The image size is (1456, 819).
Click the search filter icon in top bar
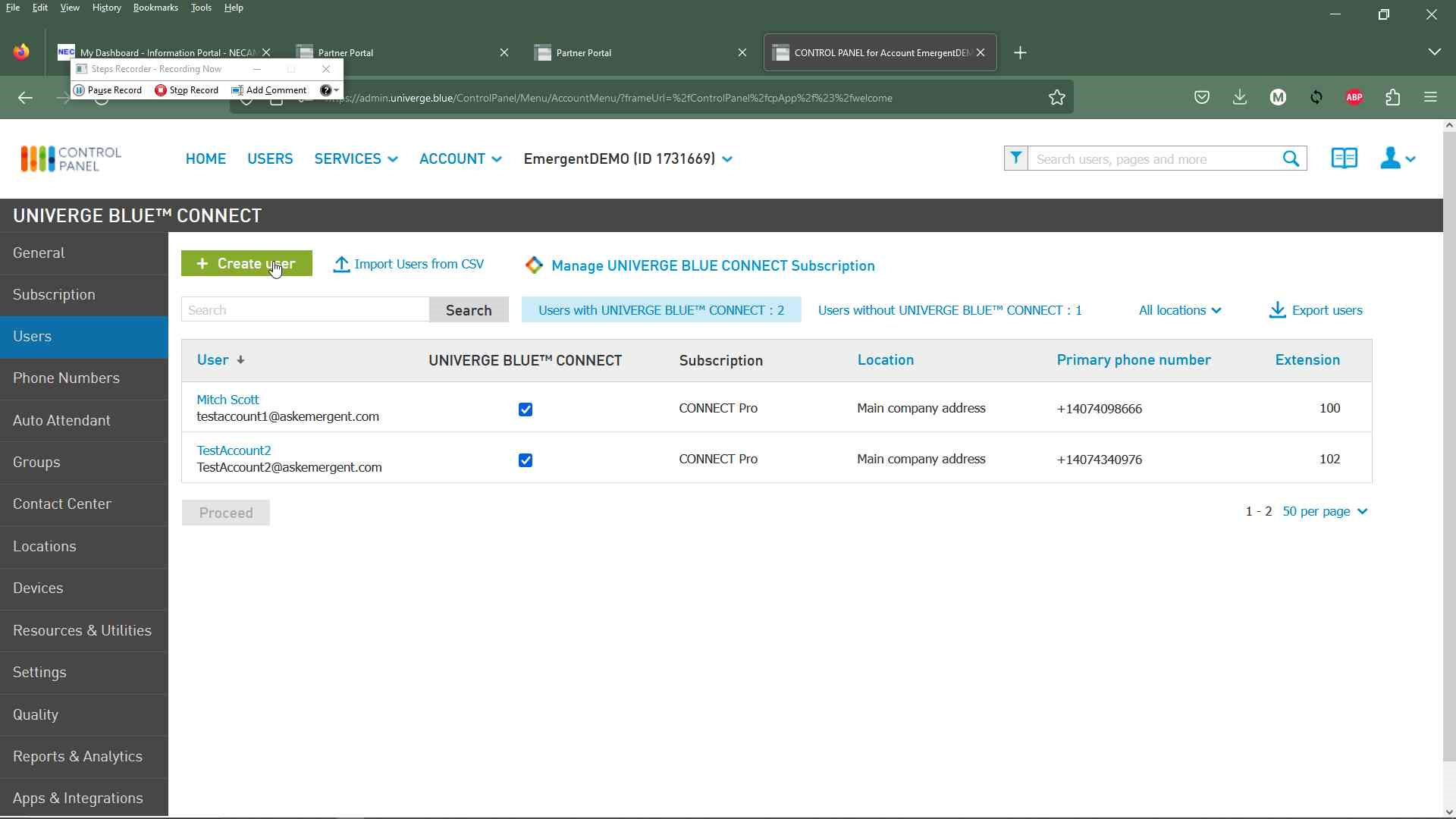[x=1016, y=158]
